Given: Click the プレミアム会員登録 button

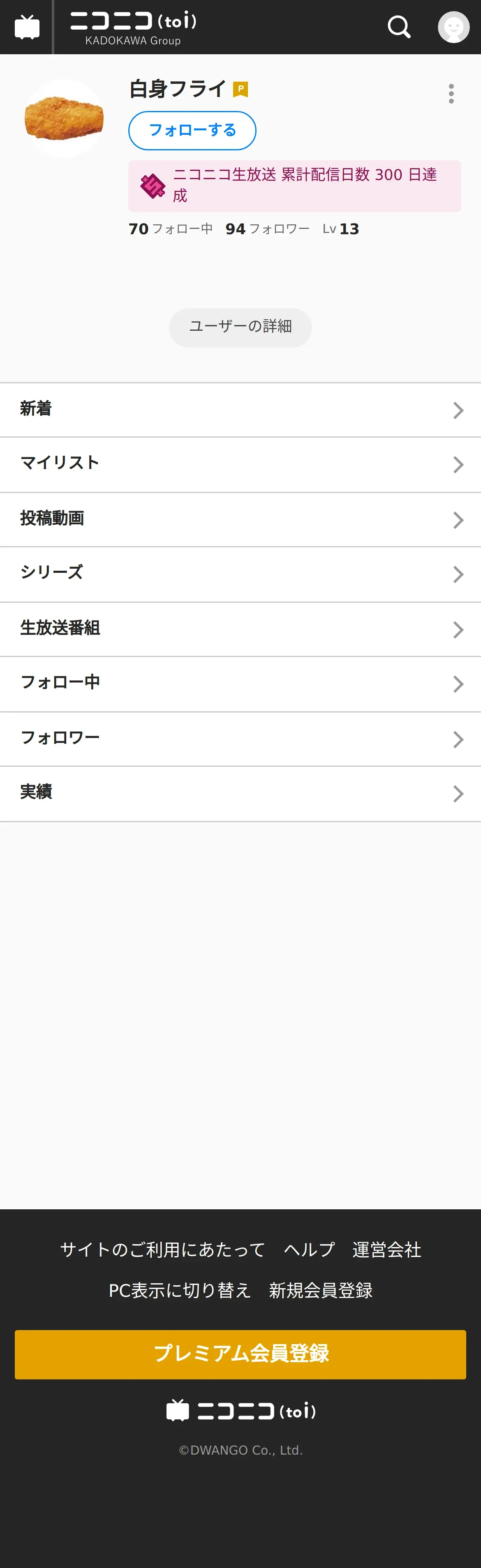Looking at the screenshot, I should [240, 1354].
